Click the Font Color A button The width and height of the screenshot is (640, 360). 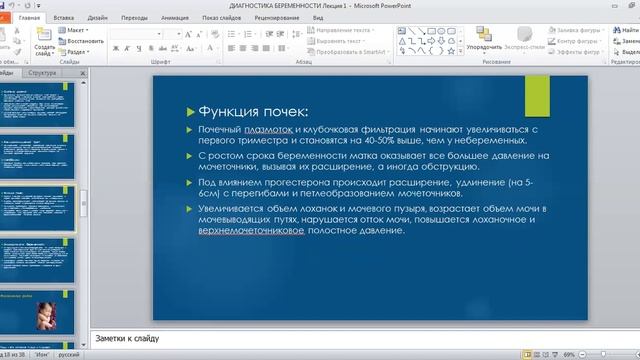tap(210, 48)
